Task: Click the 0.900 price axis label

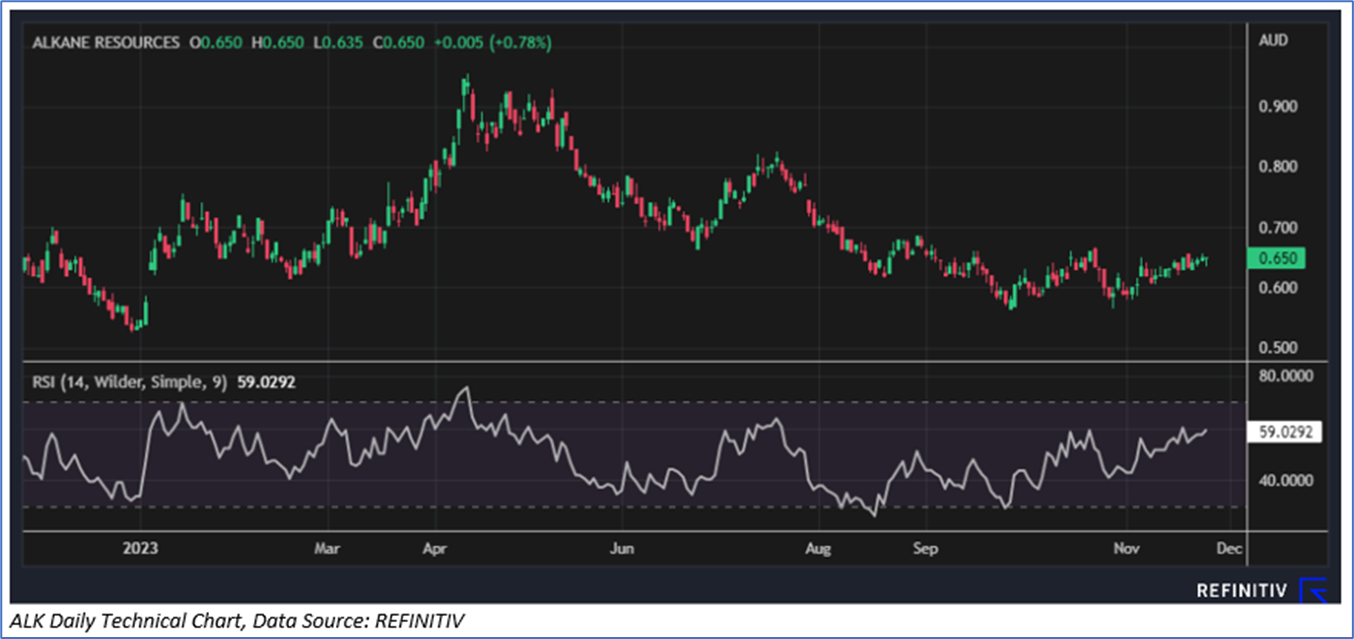Action: (x=1279, y=107)
